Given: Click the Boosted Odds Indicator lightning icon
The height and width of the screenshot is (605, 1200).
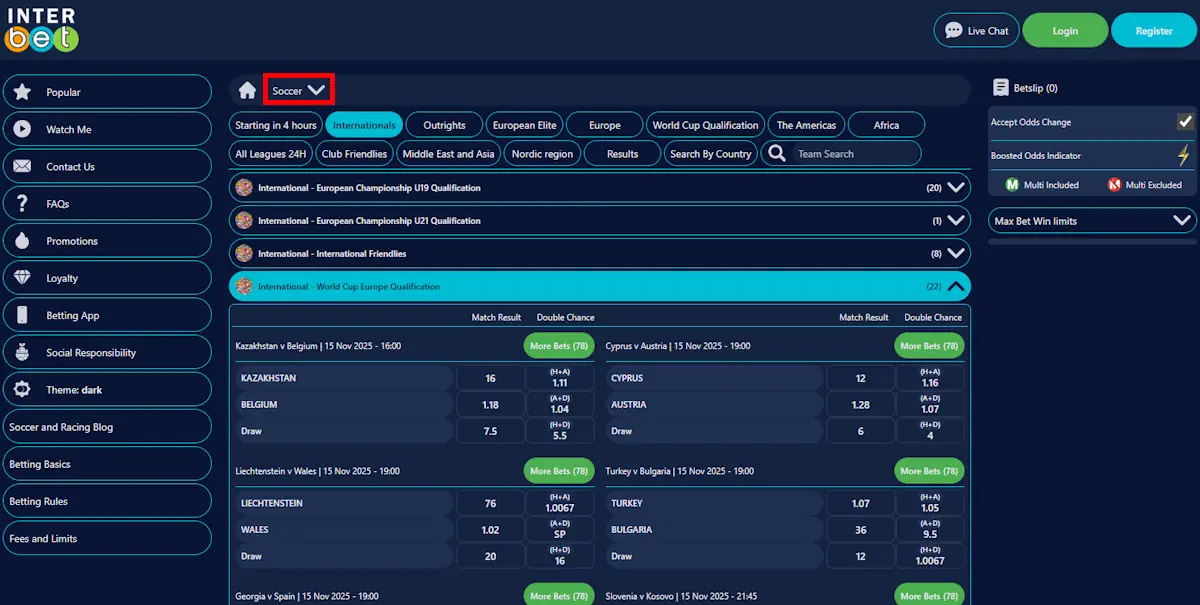Looking at the screenshot, I should click(1184, 155).
